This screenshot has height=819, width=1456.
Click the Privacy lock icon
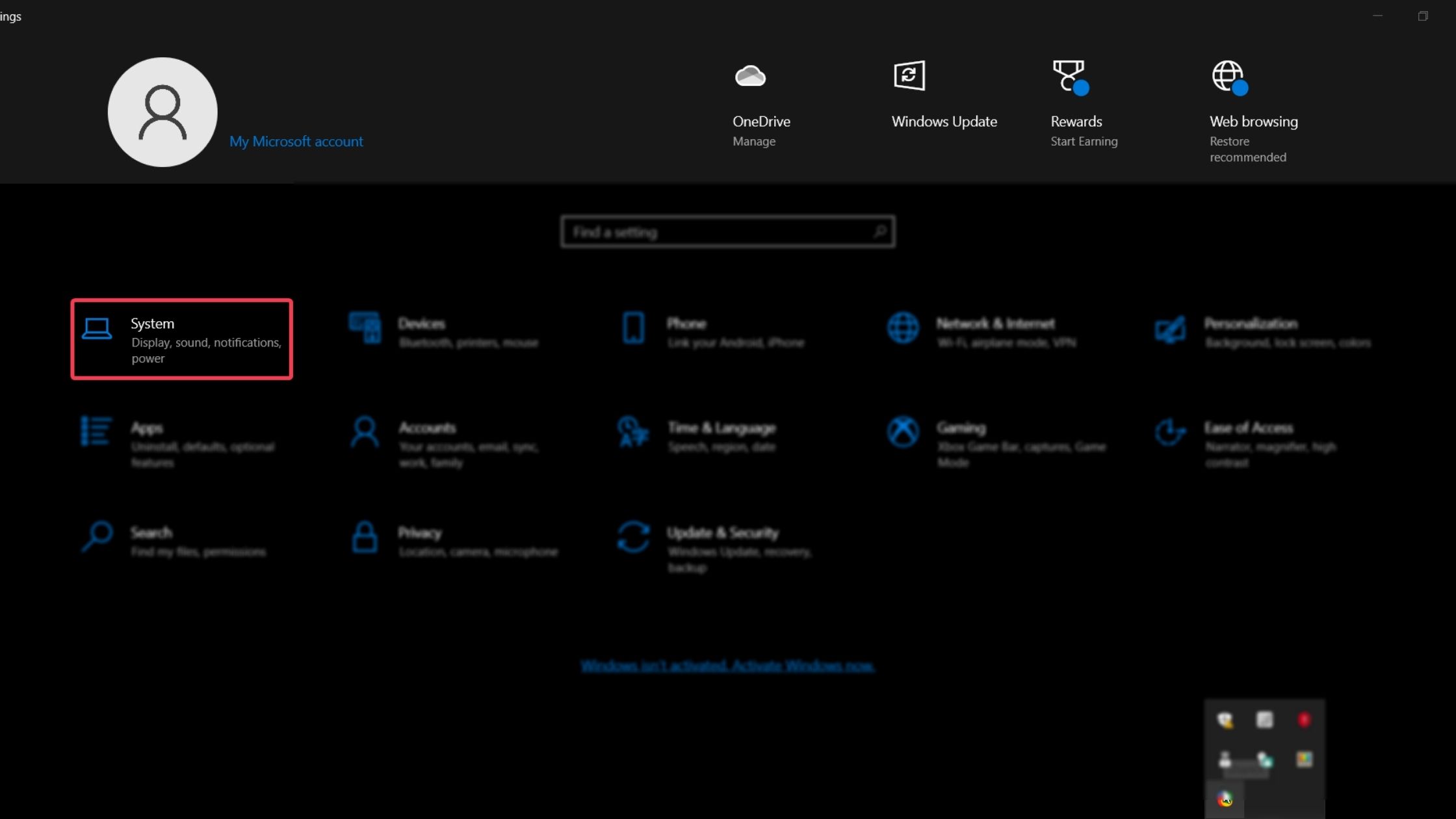coord(365,537)
